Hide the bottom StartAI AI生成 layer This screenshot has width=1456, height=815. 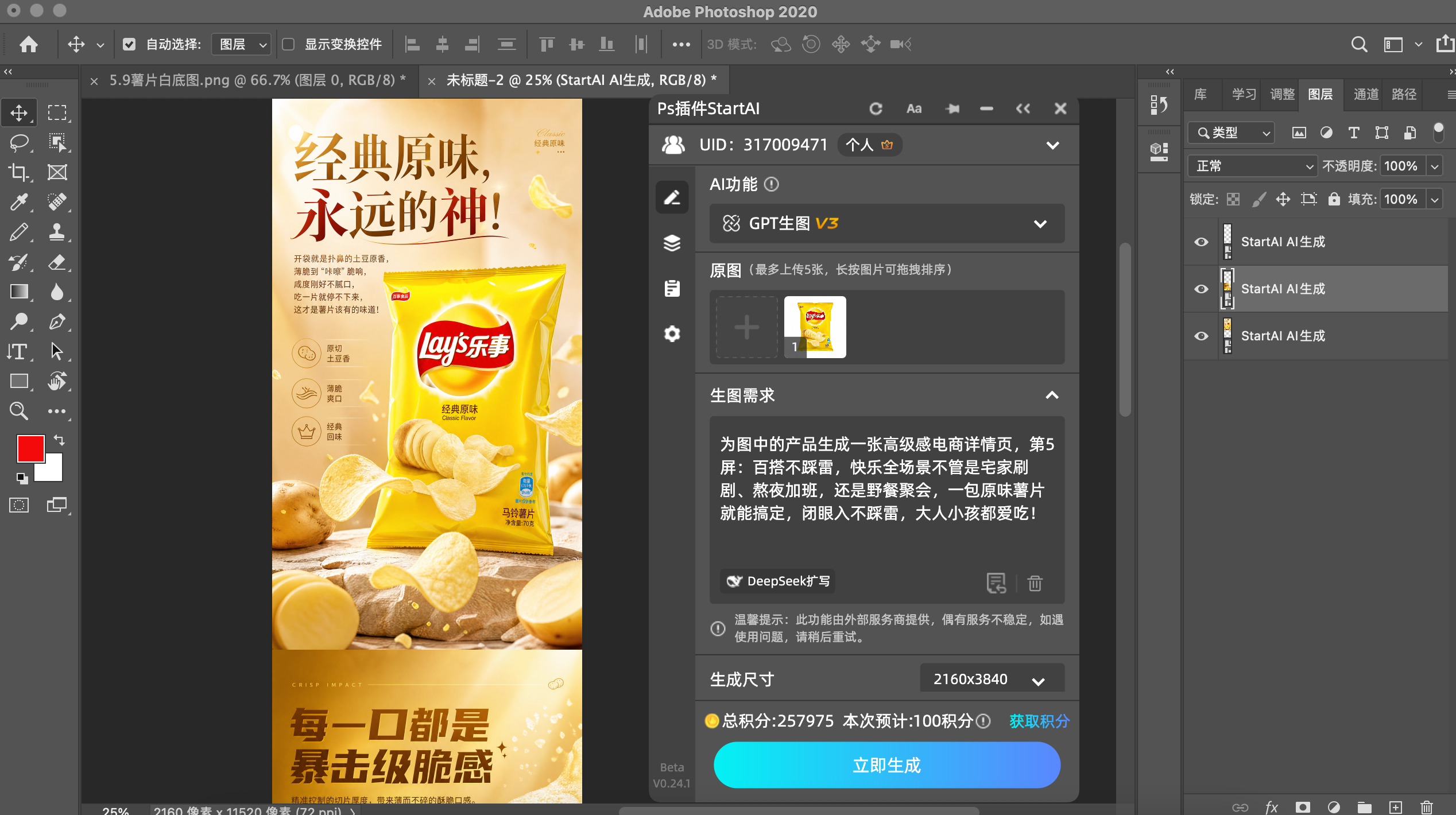(x=1201, y=336)
